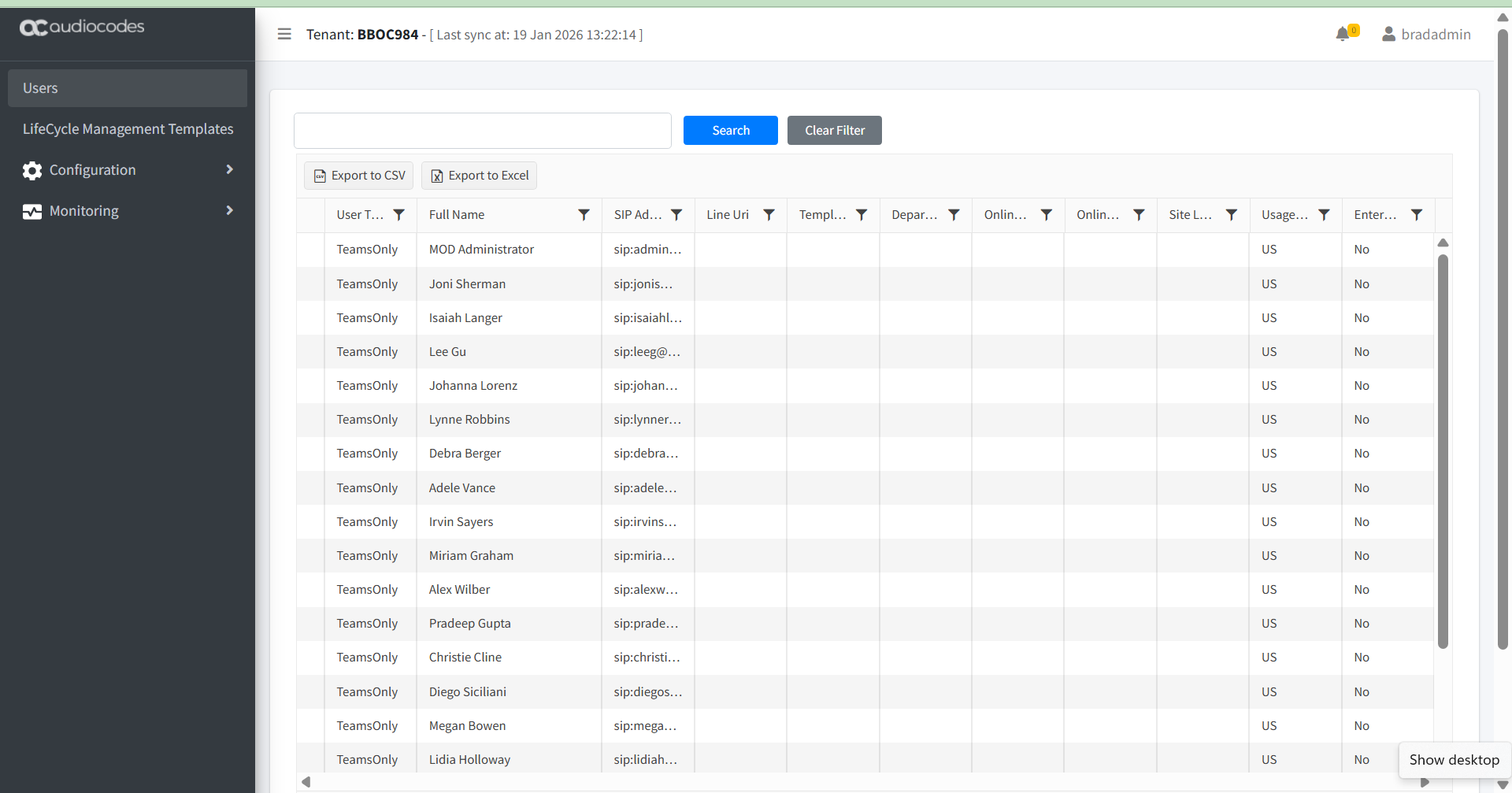
Task: Open the Users sidebar page
Action: point(128,88)
